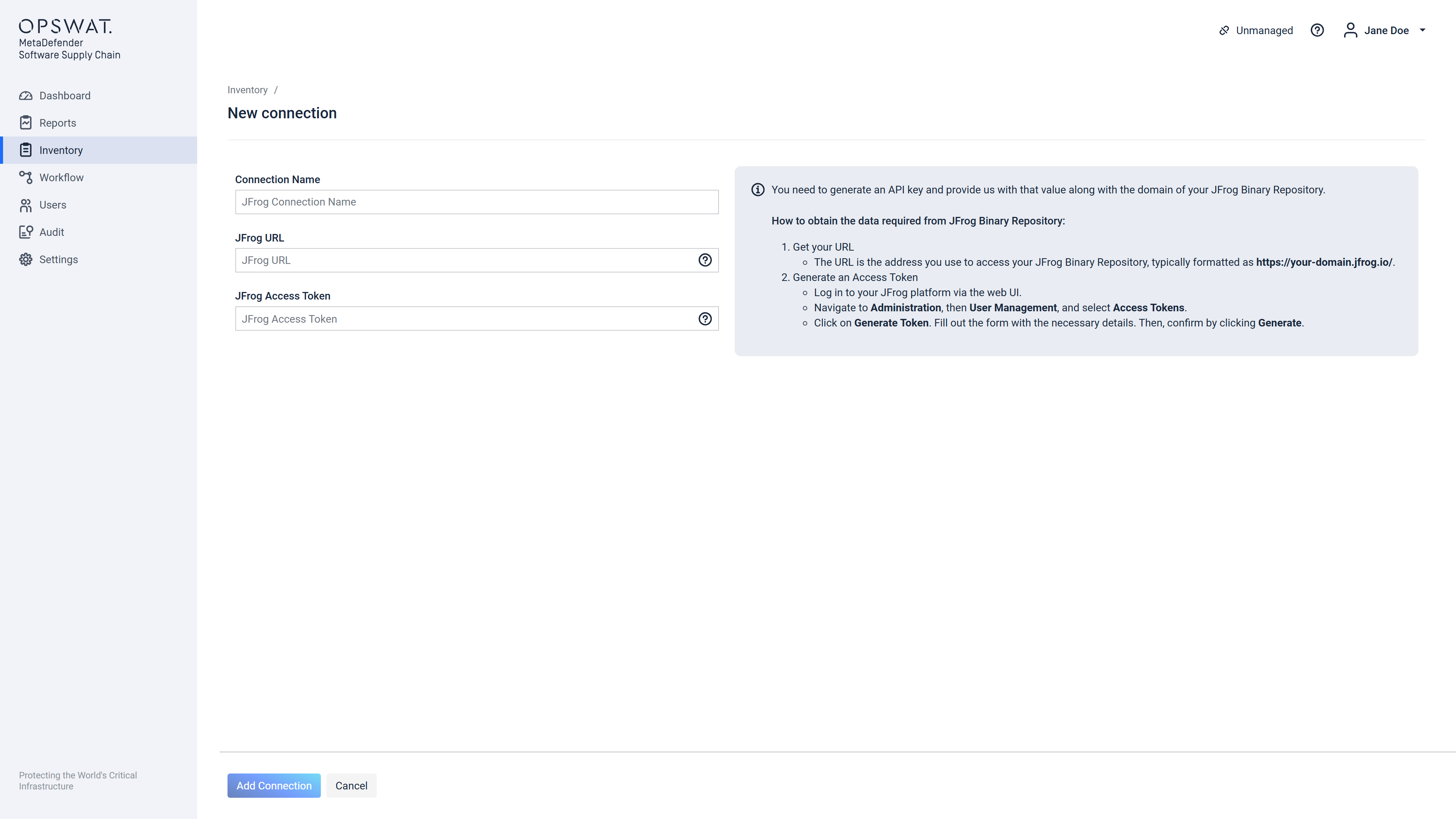Click the Cancel button

point(351,786)
